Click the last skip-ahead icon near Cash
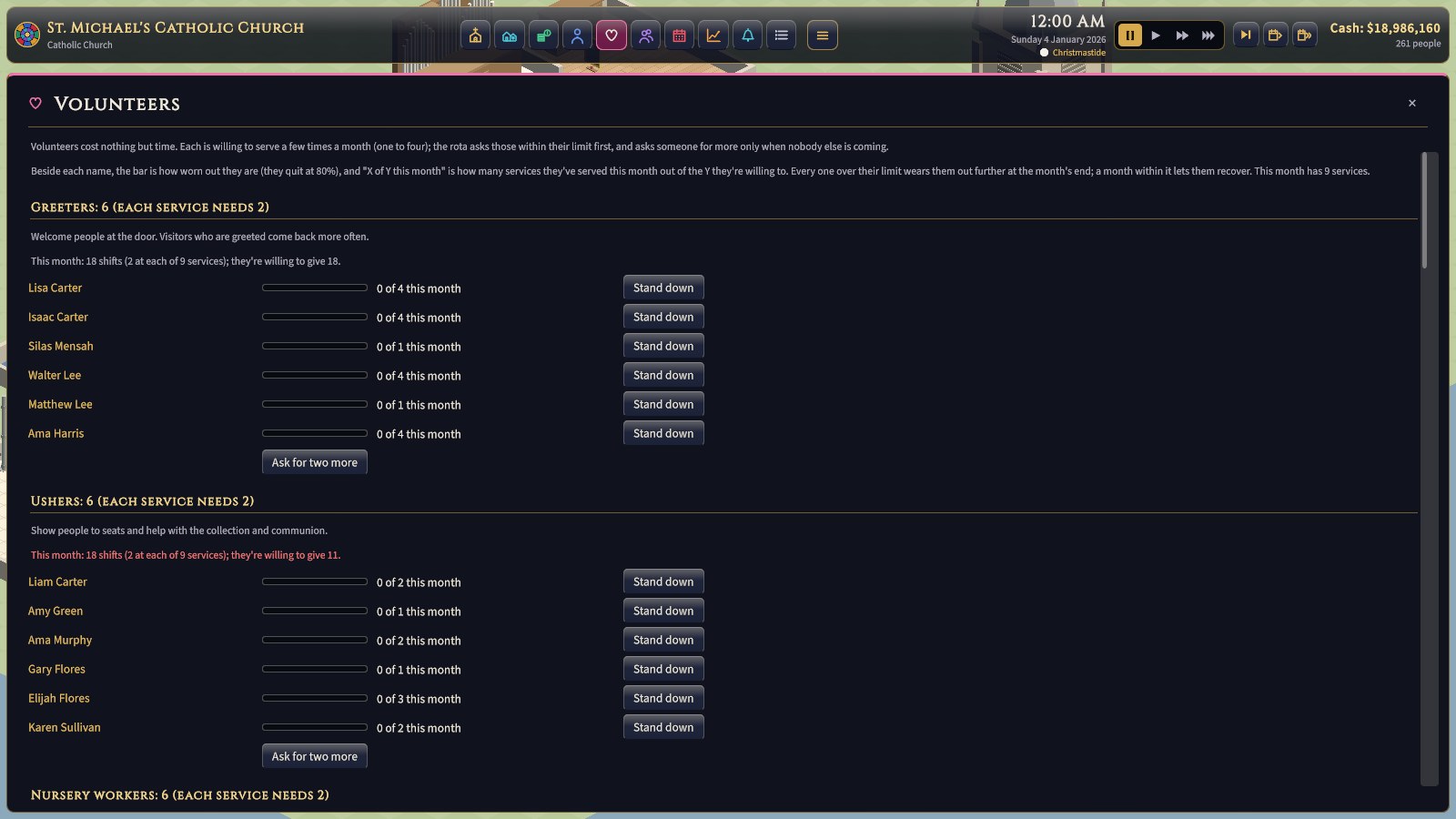The image size is (1456, 819). (x=1304, y=35)
